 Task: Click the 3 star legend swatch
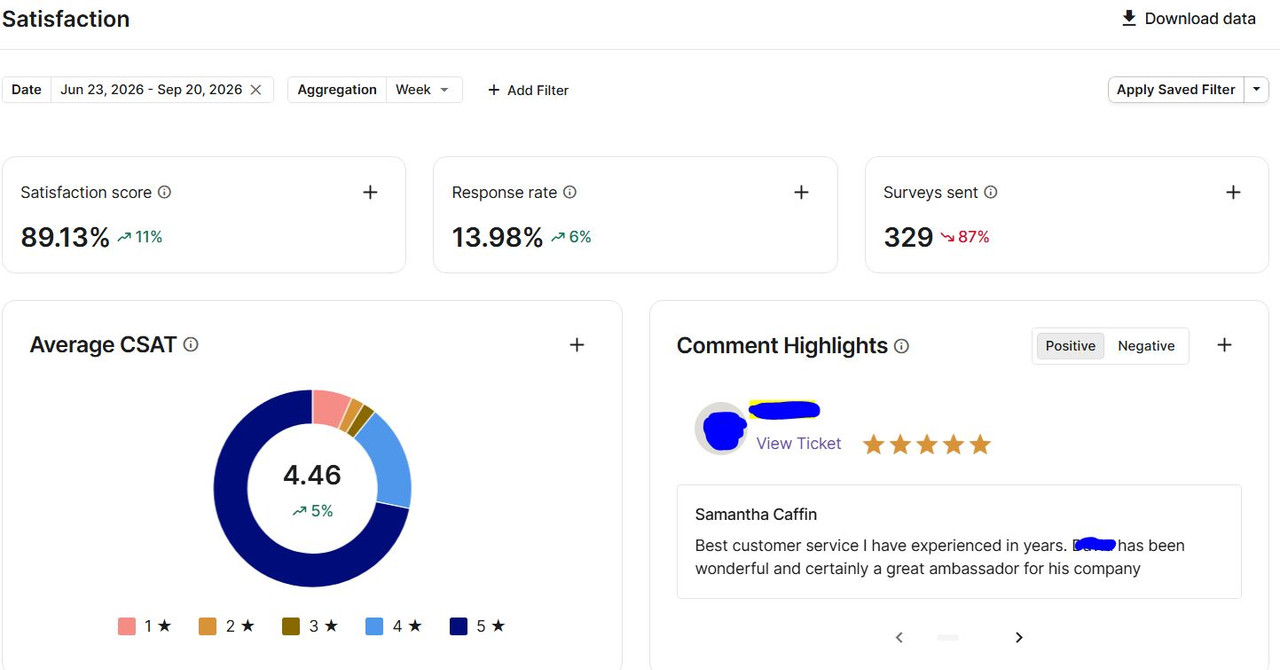point(291,626)
